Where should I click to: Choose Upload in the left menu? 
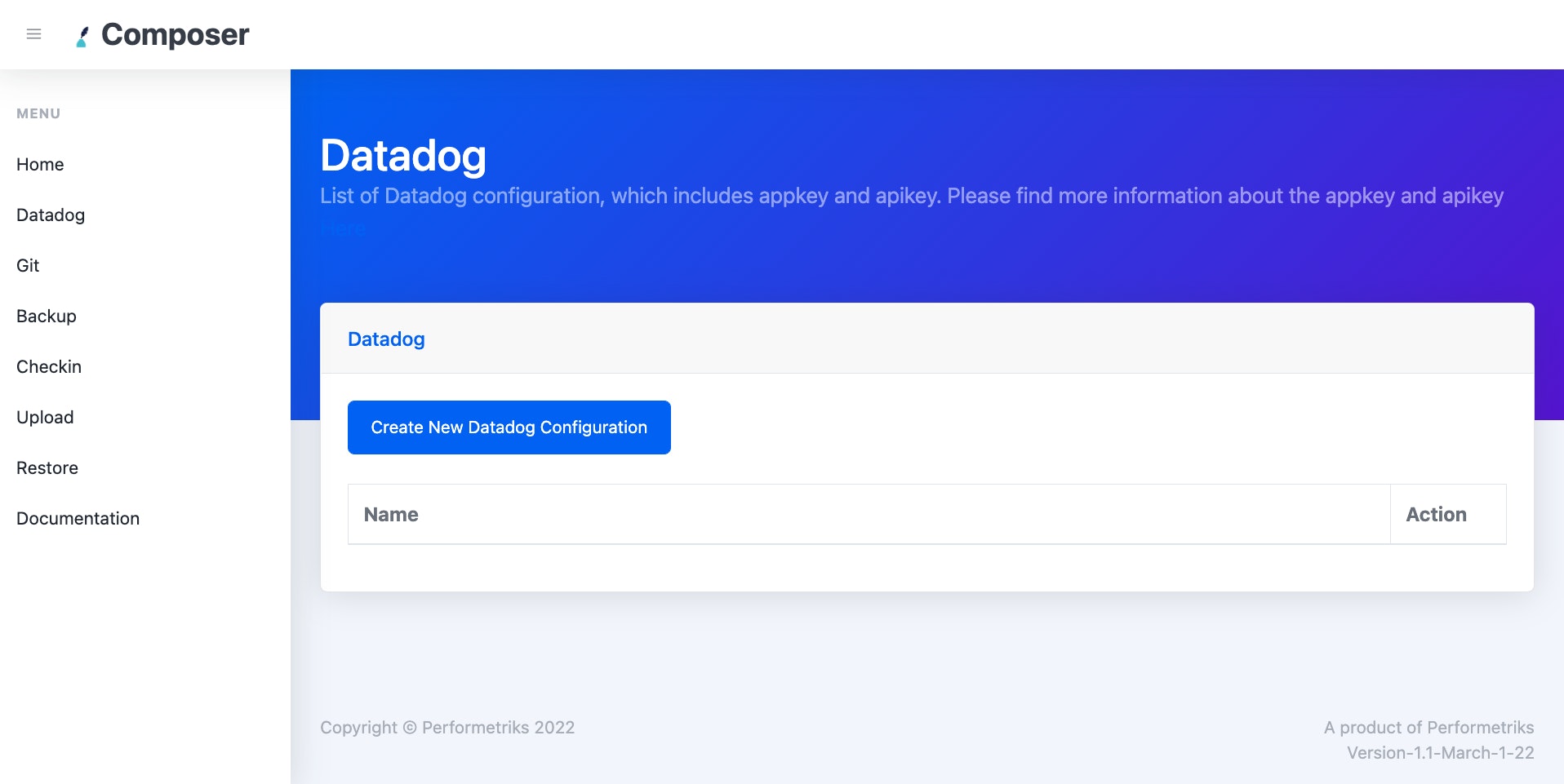[x=45, y=418]
